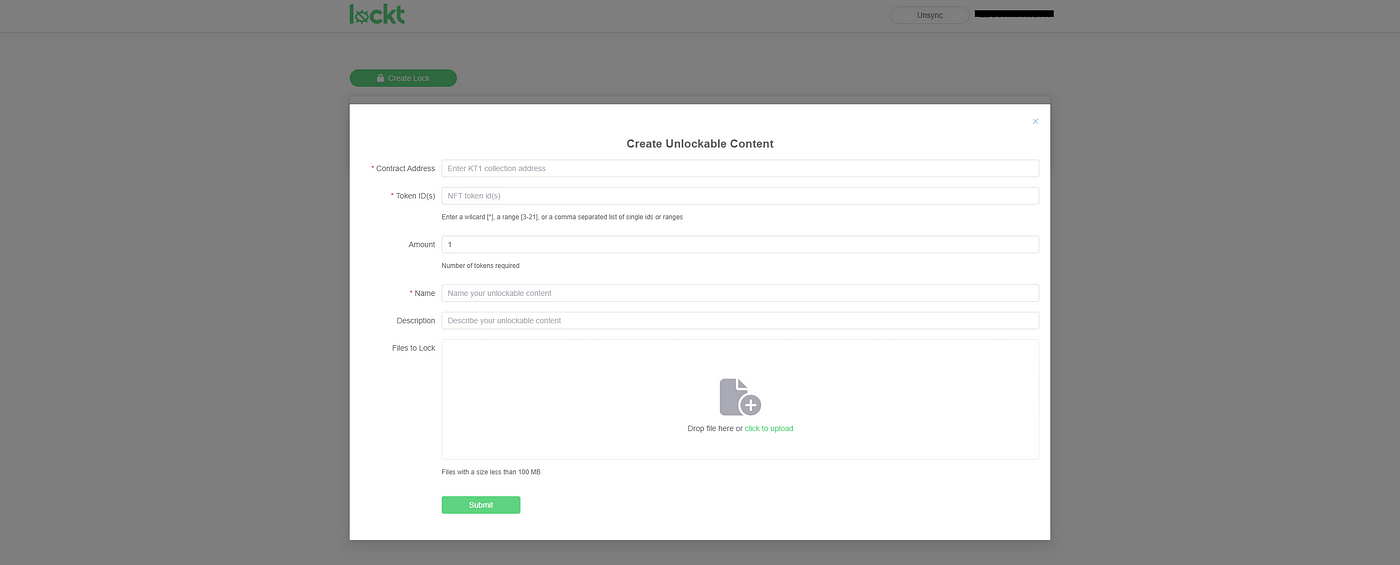Click the Token ID(s) label

pos(415,196)
